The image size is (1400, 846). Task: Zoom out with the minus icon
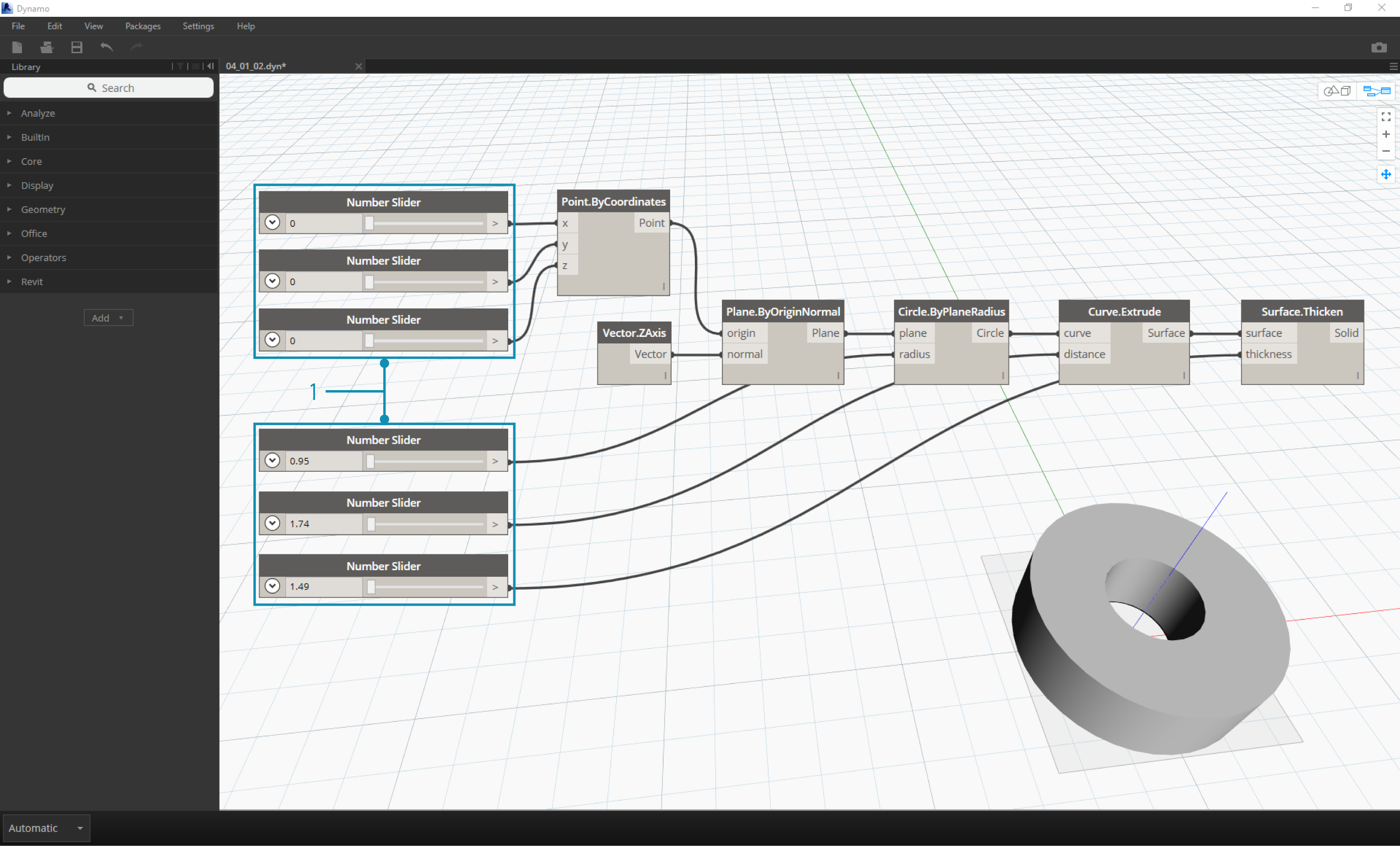tap(1386, 151)
